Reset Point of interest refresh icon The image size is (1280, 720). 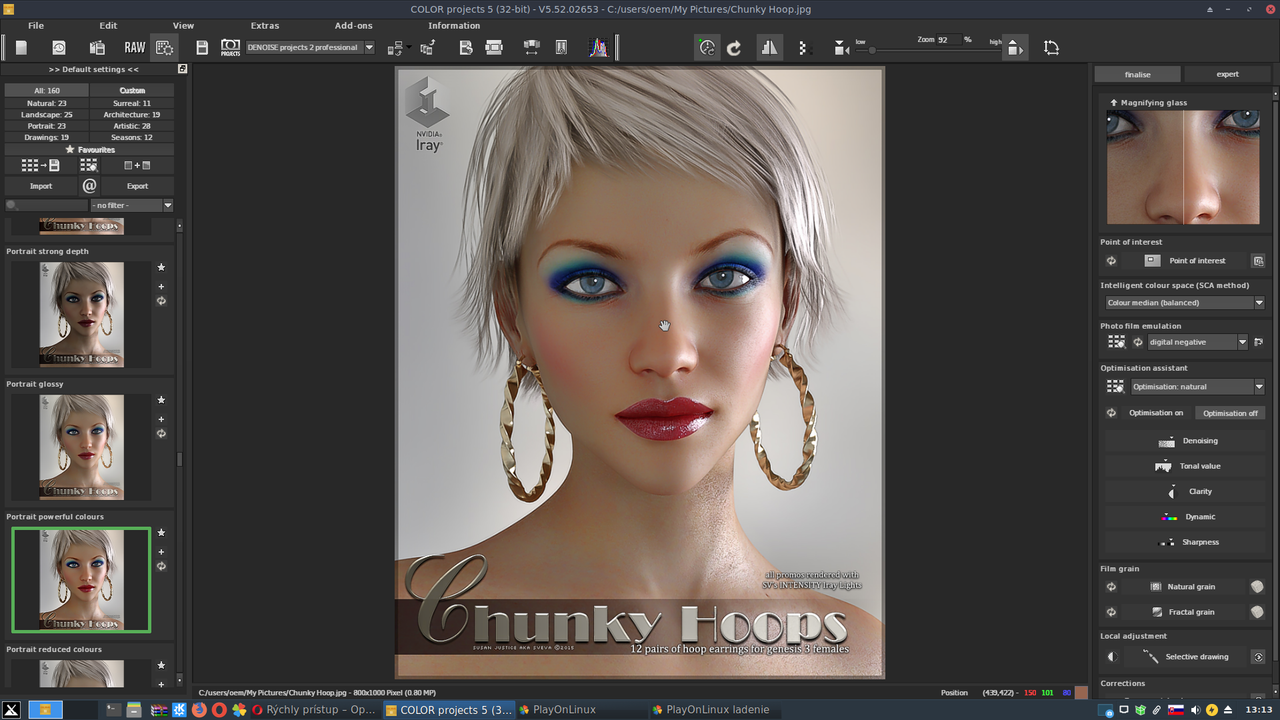[1111, 260]
